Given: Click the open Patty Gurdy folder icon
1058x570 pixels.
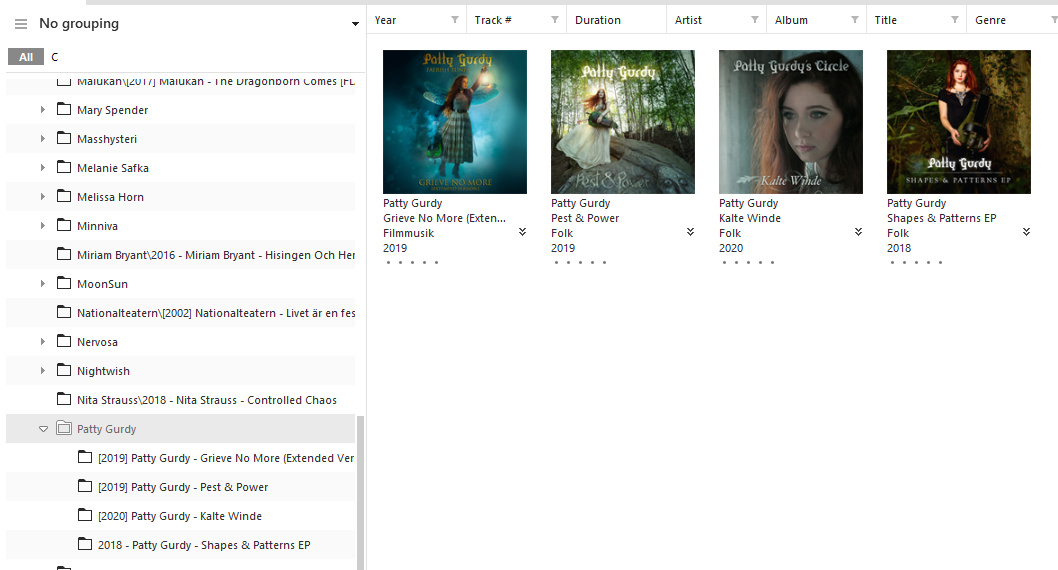Looking at the screenshot, I should 64,428.
